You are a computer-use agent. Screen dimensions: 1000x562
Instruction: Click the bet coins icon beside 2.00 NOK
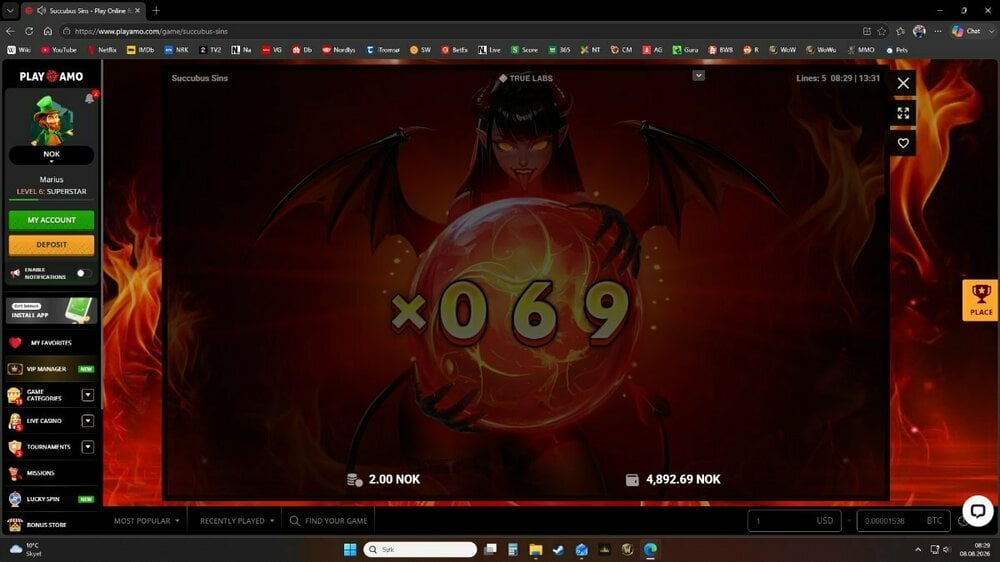point(355,480)
